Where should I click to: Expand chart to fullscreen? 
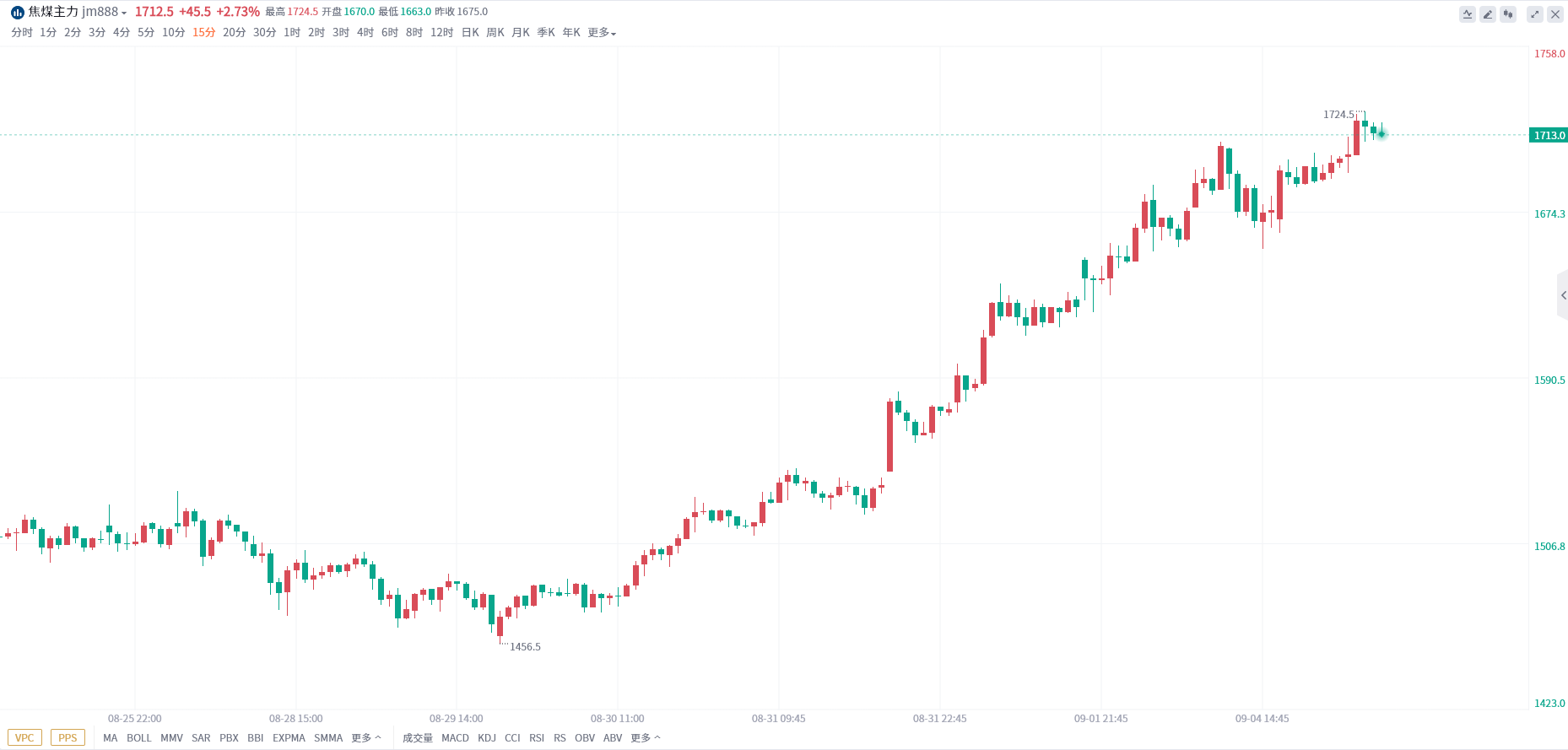coord(1535,14)
